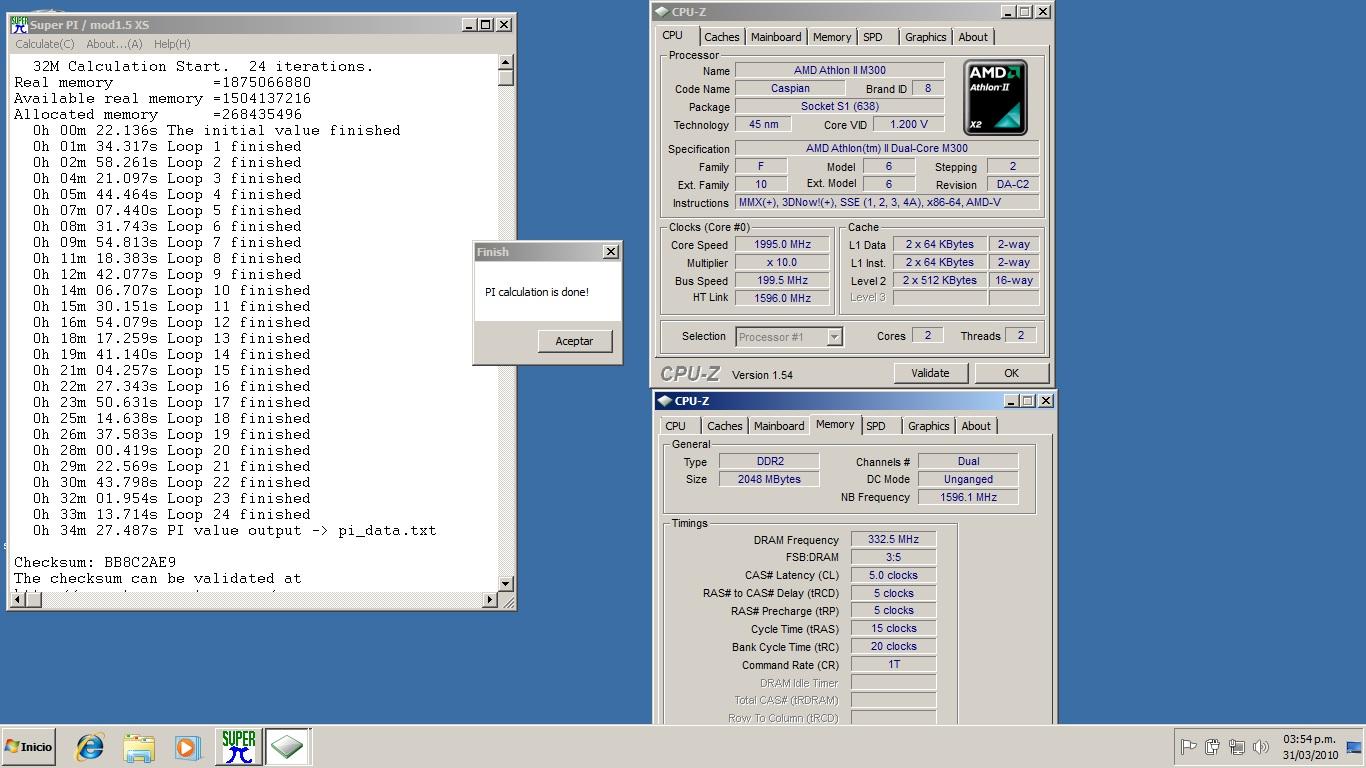The width and height of the screenshot is (1366, 768).
Task: Open the Calculate(C) menu in Super PI
Action: click(45, 44)
